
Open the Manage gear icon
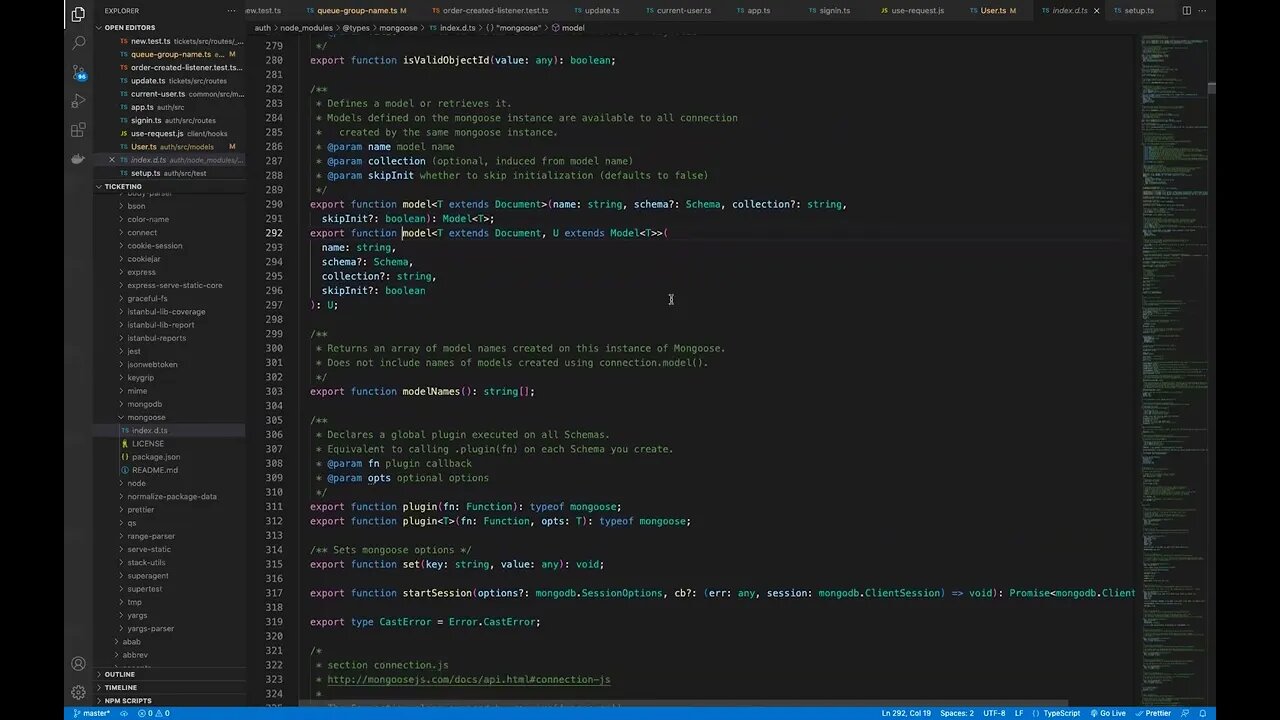[78, 692]
